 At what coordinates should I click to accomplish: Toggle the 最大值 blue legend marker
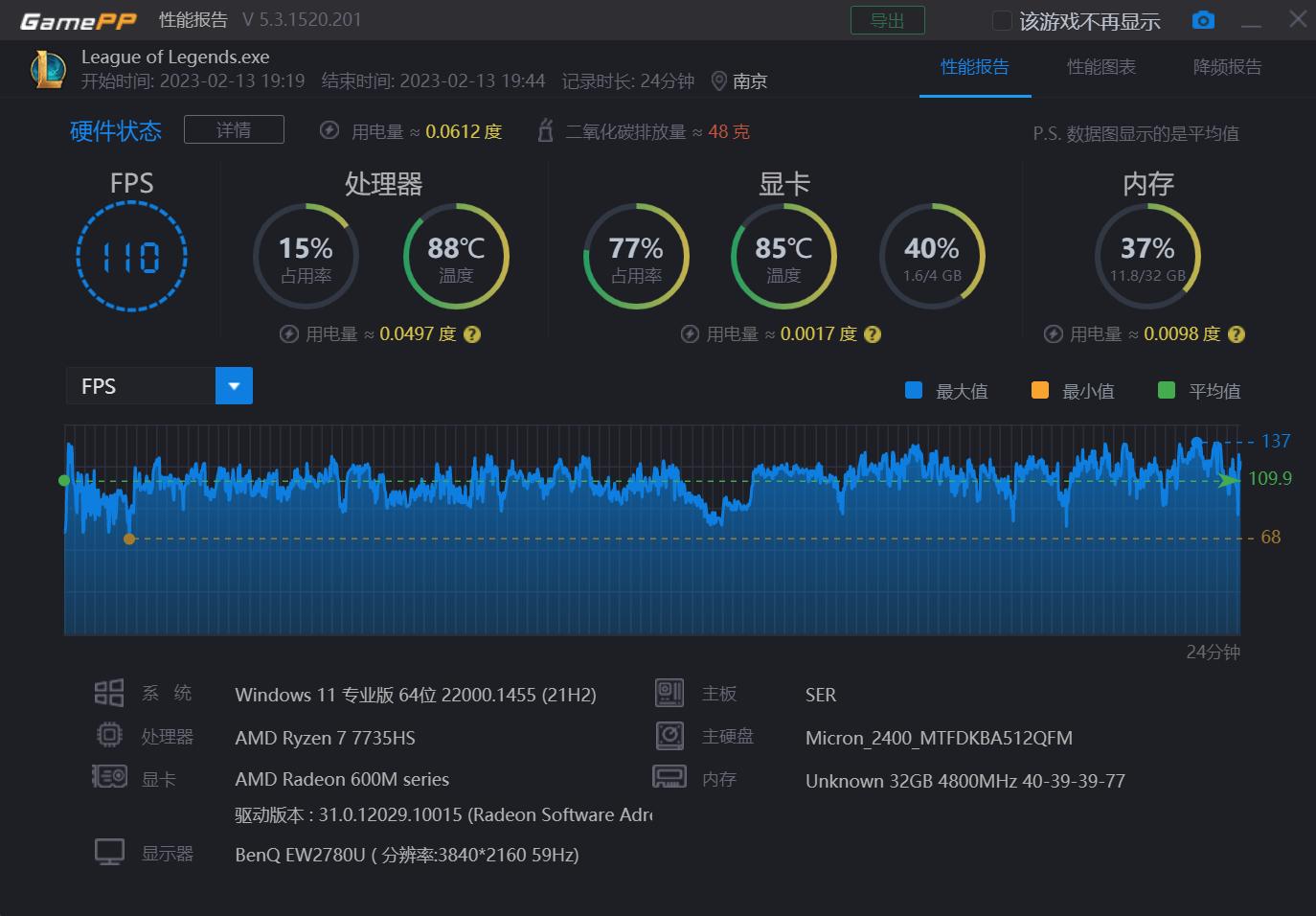pyautogui.click(x=912, y=390)
